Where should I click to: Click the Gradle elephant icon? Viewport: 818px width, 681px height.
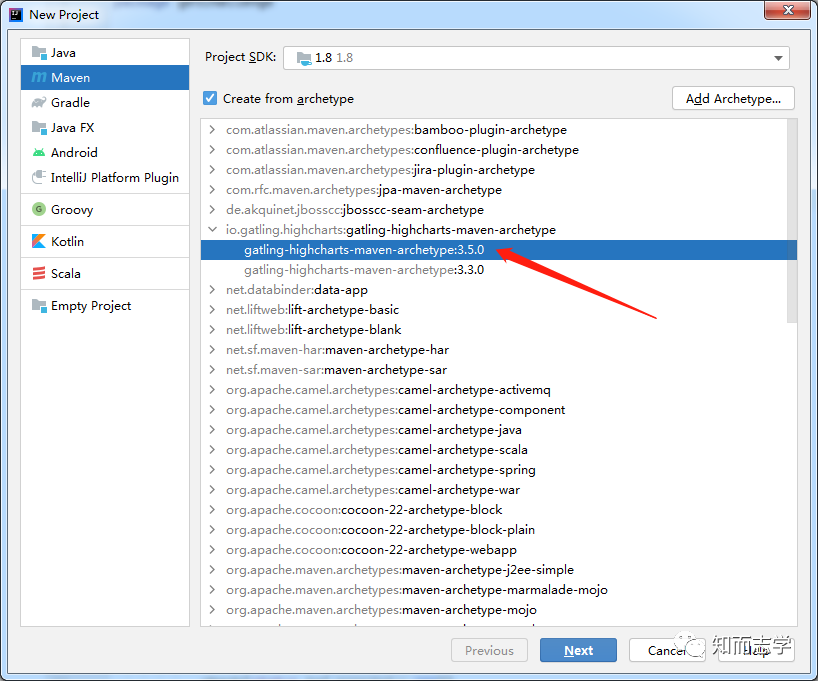[39, 103]
